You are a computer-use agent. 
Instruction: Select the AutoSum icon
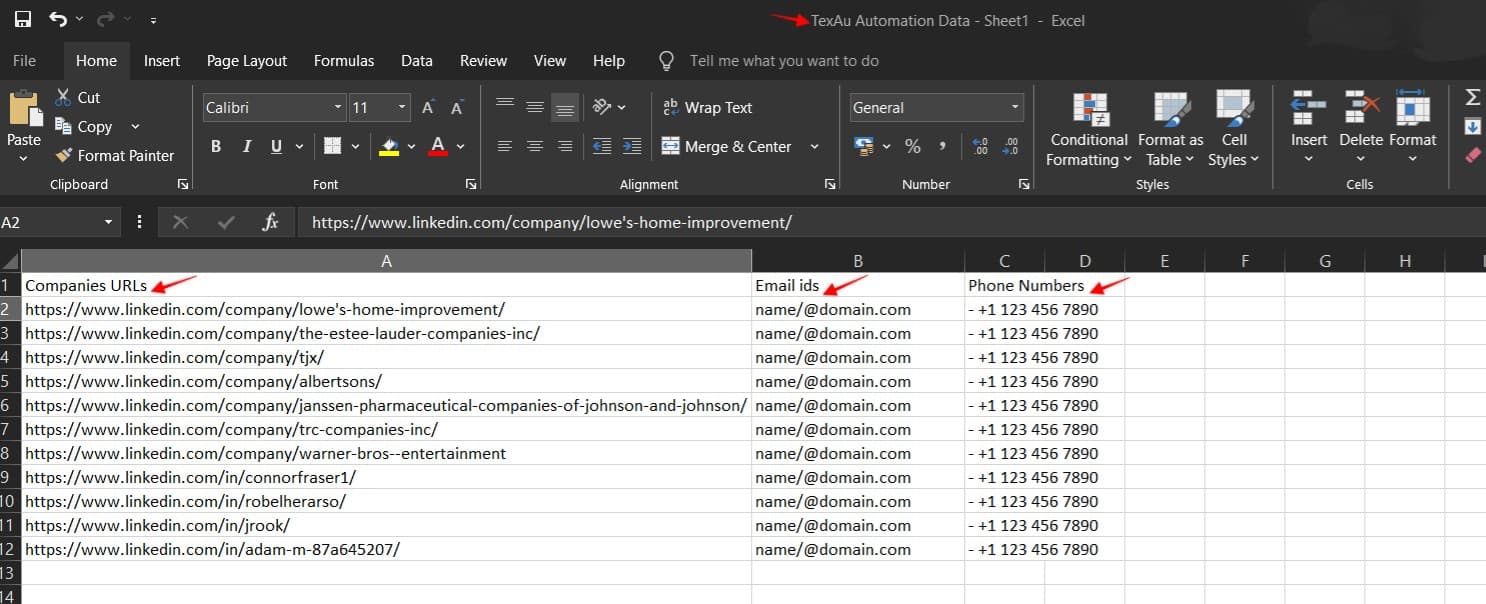tap(1473, 97)
